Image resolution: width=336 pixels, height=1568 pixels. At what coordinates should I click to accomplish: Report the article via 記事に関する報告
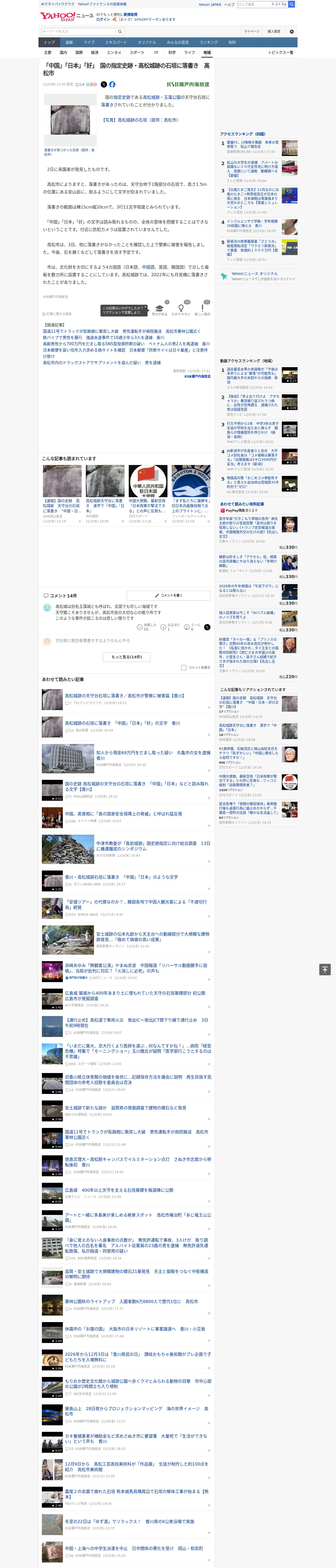tap(57, 314)
